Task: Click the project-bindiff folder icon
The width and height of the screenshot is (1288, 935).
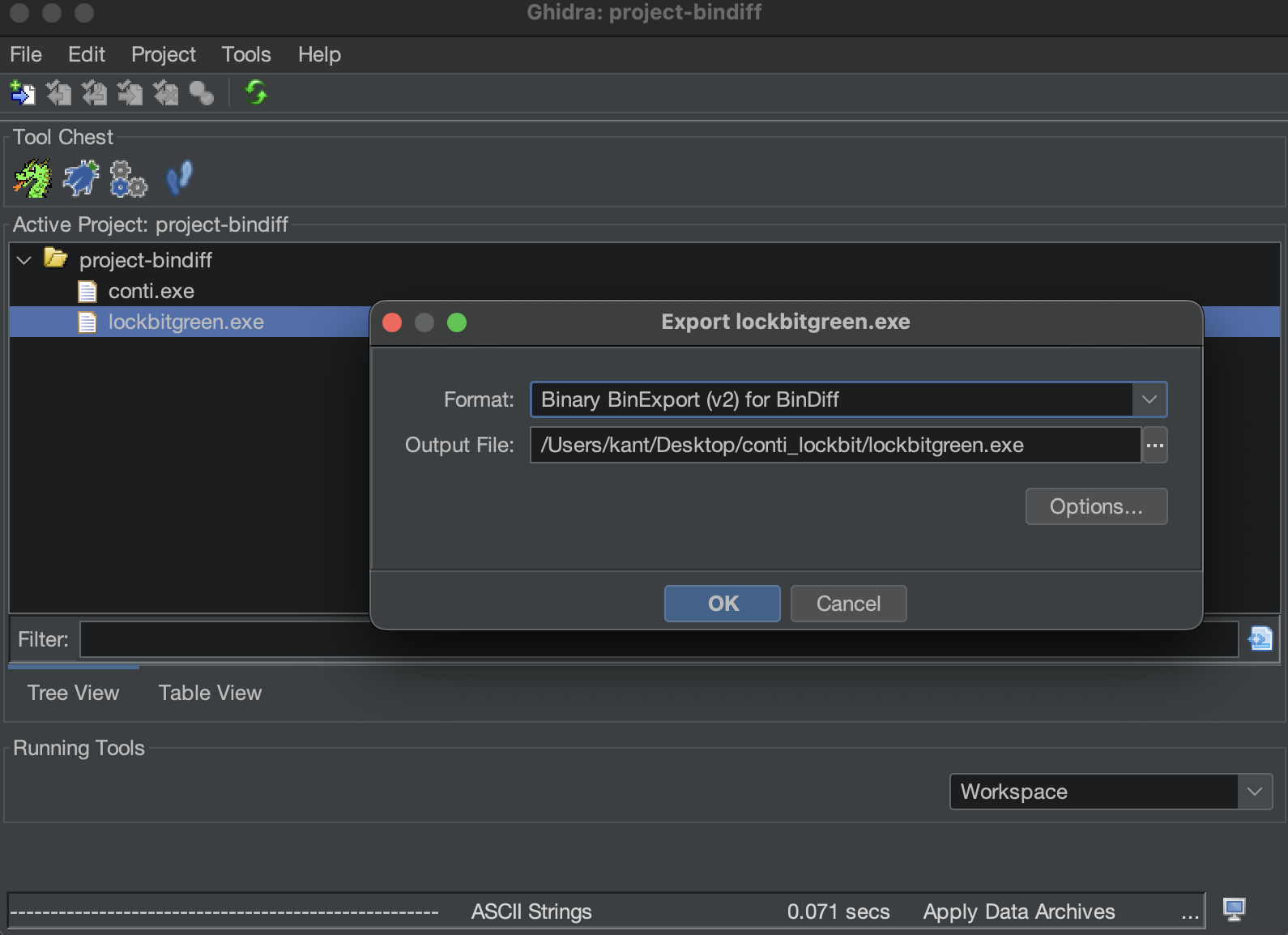Action: [56, 258]
